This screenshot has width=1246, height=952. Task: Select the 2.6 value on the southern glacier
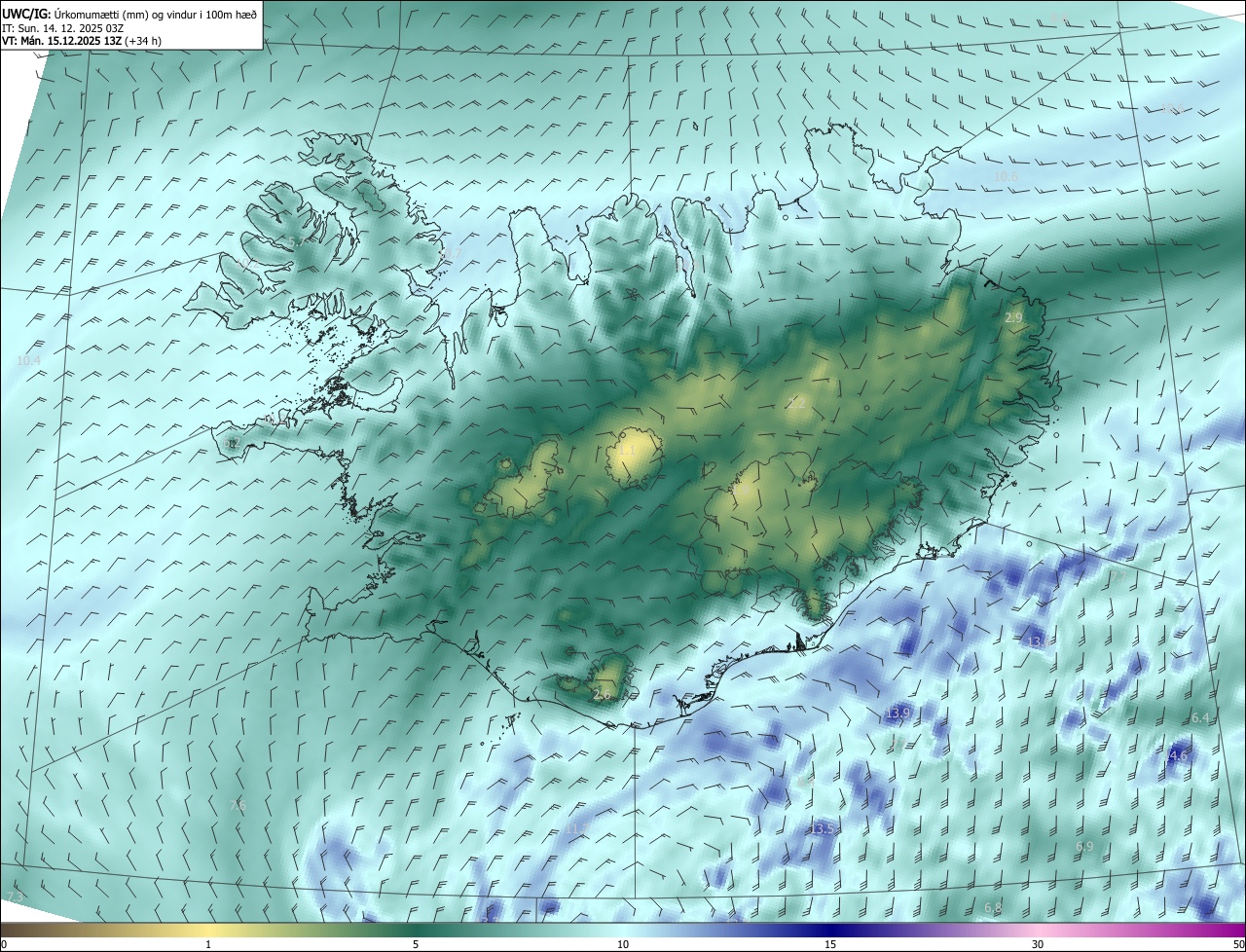pyautogui.click(x=602, y=694)
